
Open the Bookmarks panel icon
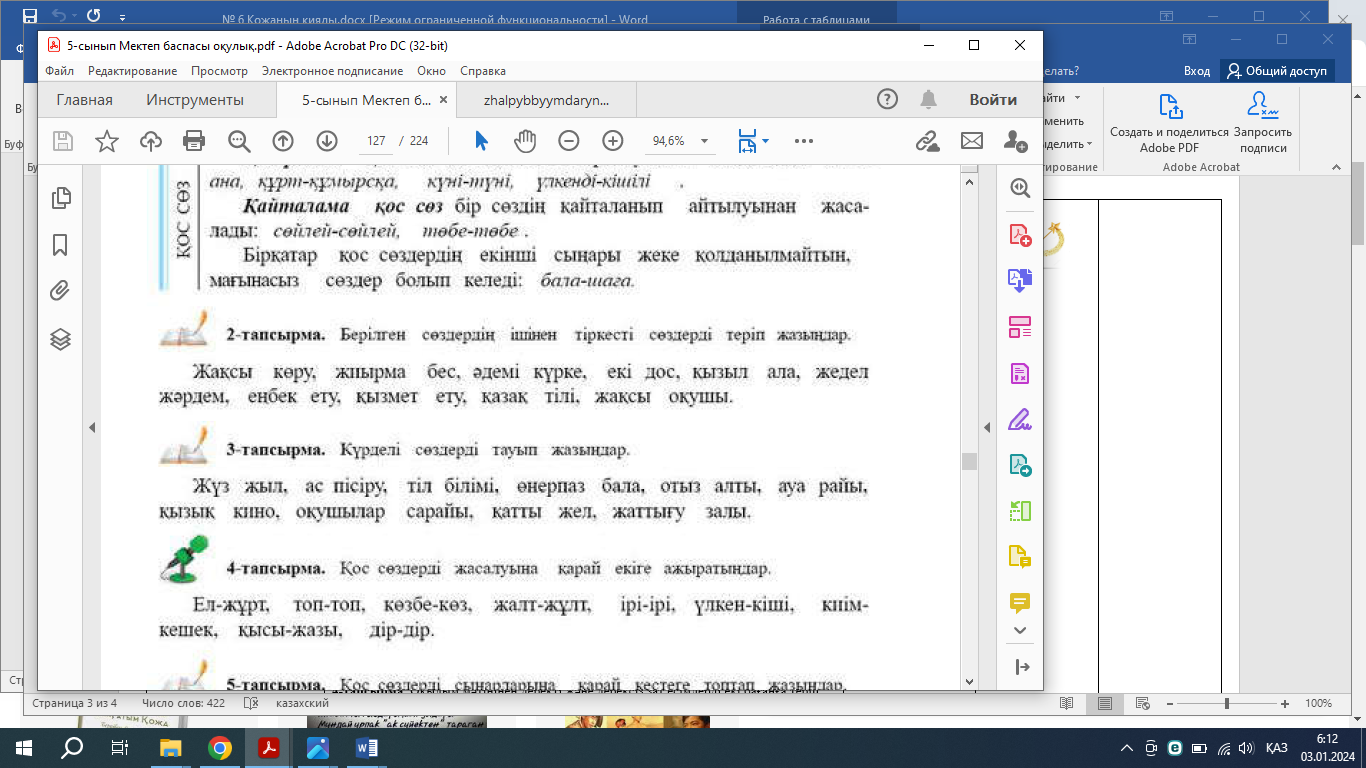pos(60,244)
